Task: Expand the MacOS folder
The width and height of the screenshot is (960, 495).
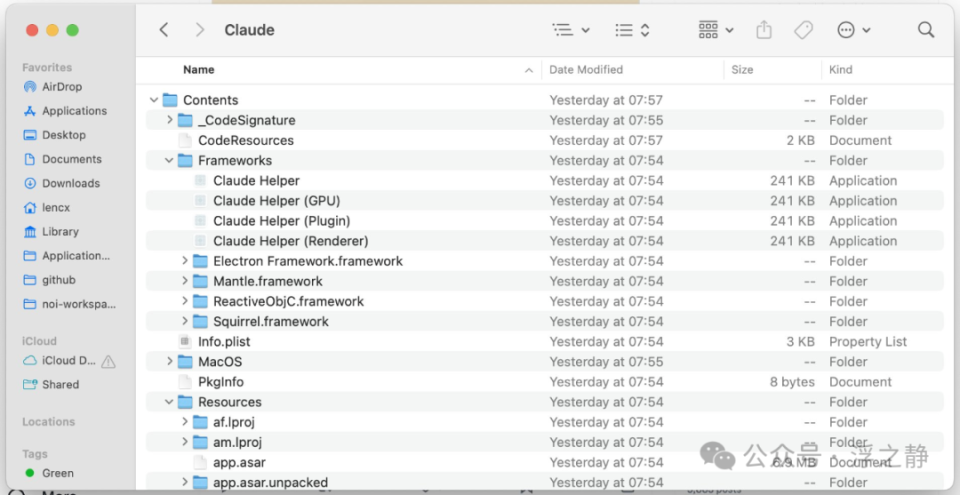Action: pyautogui.click(x=170, y=361)
